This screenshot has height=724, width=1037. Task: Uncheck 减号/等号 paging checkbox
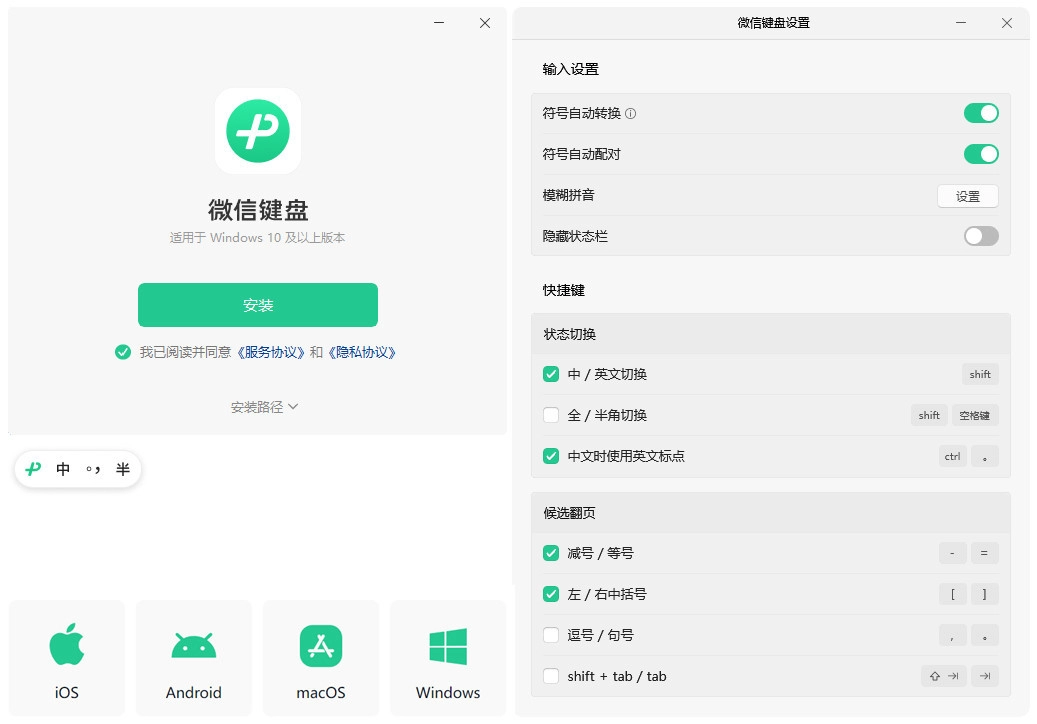tap(551, 553)
